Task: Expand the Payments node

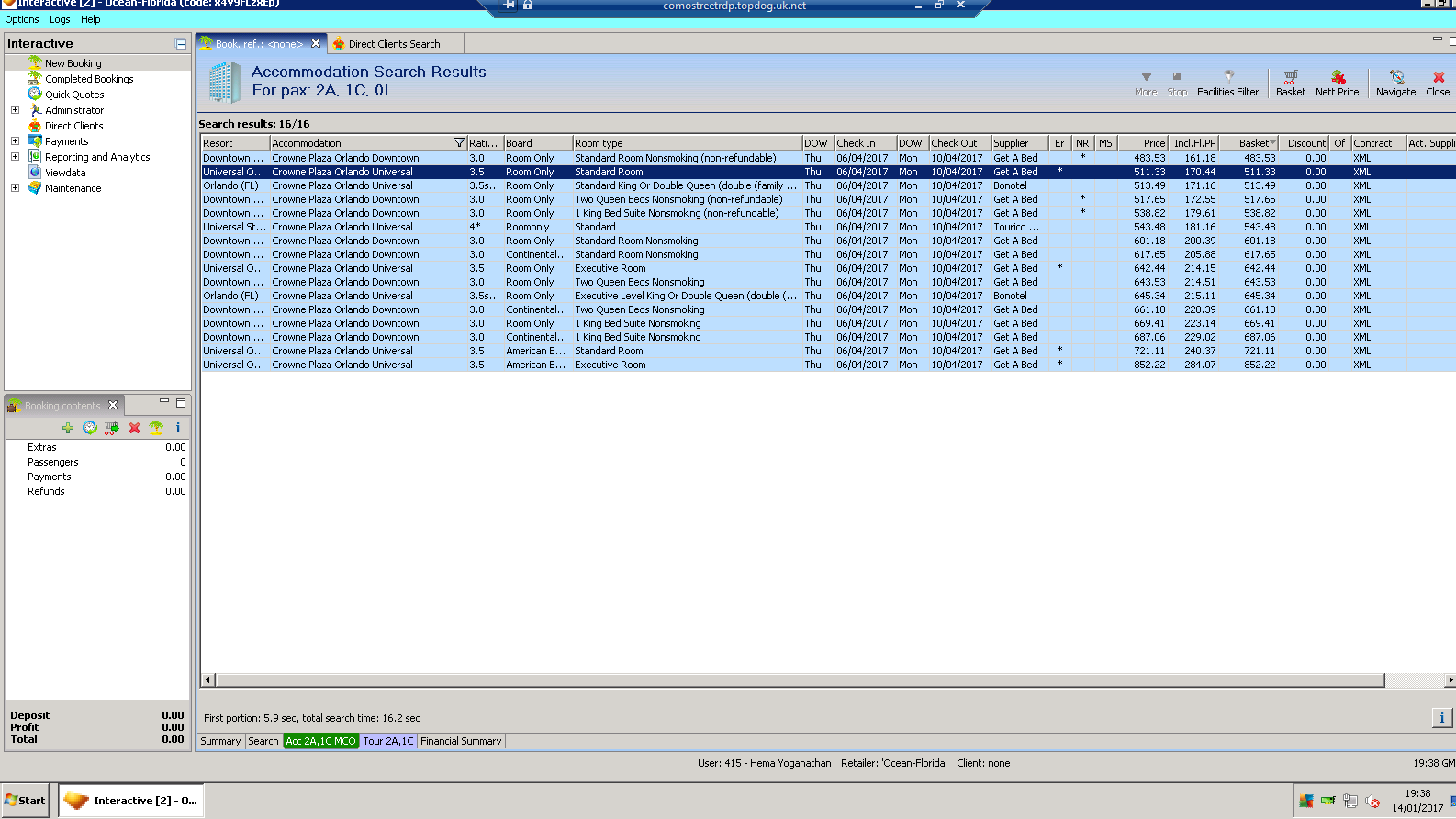Action: pos(15,141)
